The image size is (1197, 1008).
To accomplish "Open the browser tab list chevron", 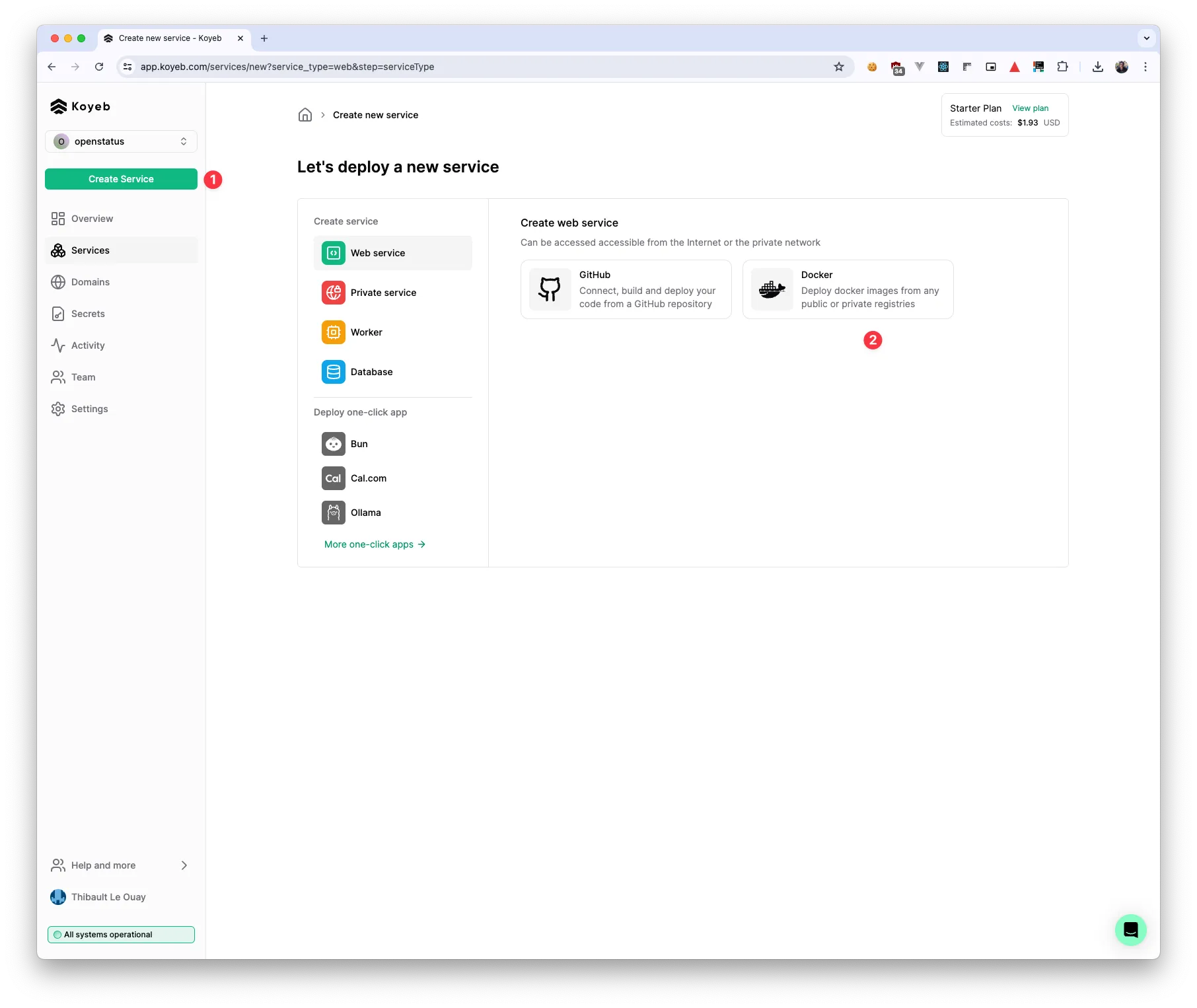I will point(1146,38).
